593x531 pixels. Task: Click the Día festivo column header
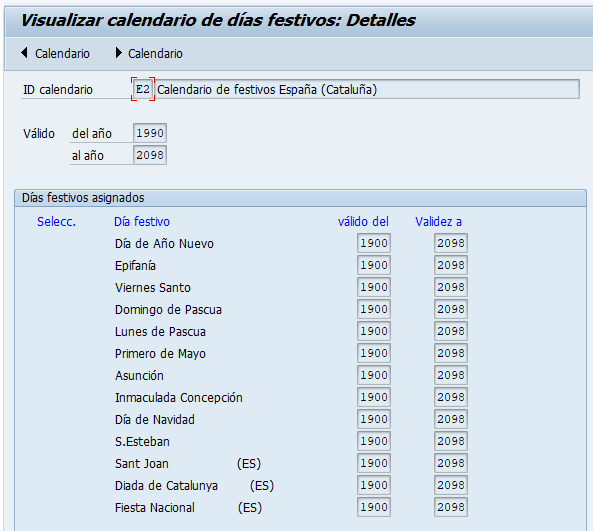142,222
